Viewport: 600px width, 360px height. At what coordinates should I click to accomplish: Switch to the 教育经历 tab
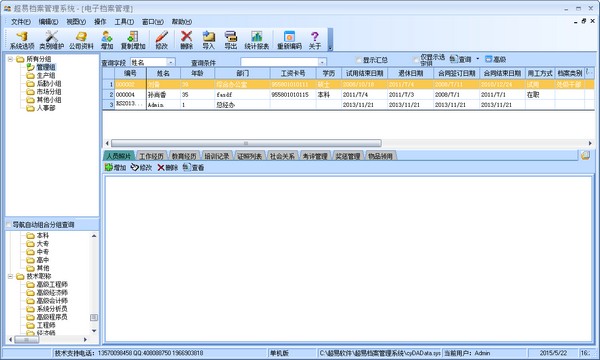(184, 156)
